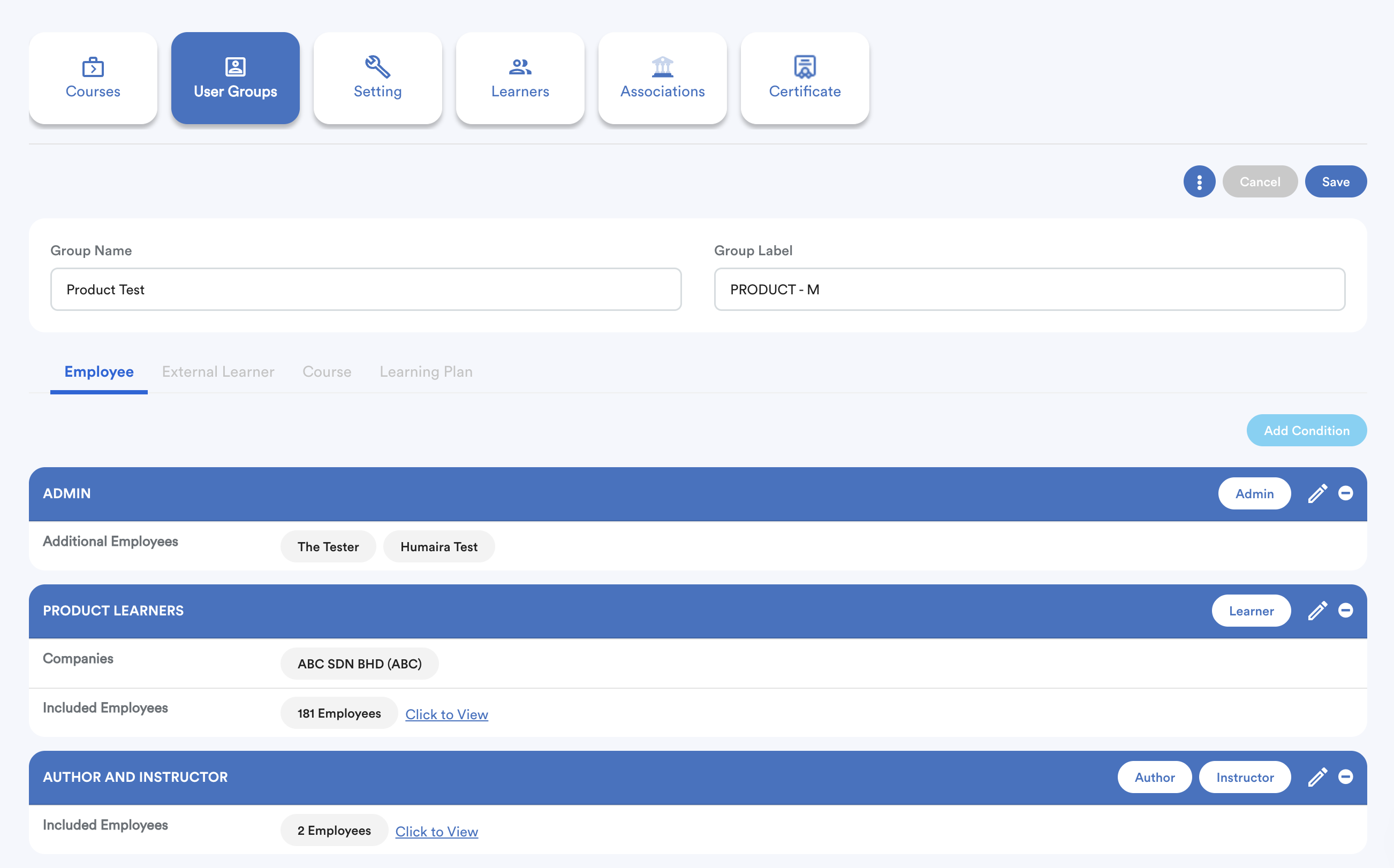1394x868 pixels.
Task: View the 181 included employees link
Action: pos(446,715)
